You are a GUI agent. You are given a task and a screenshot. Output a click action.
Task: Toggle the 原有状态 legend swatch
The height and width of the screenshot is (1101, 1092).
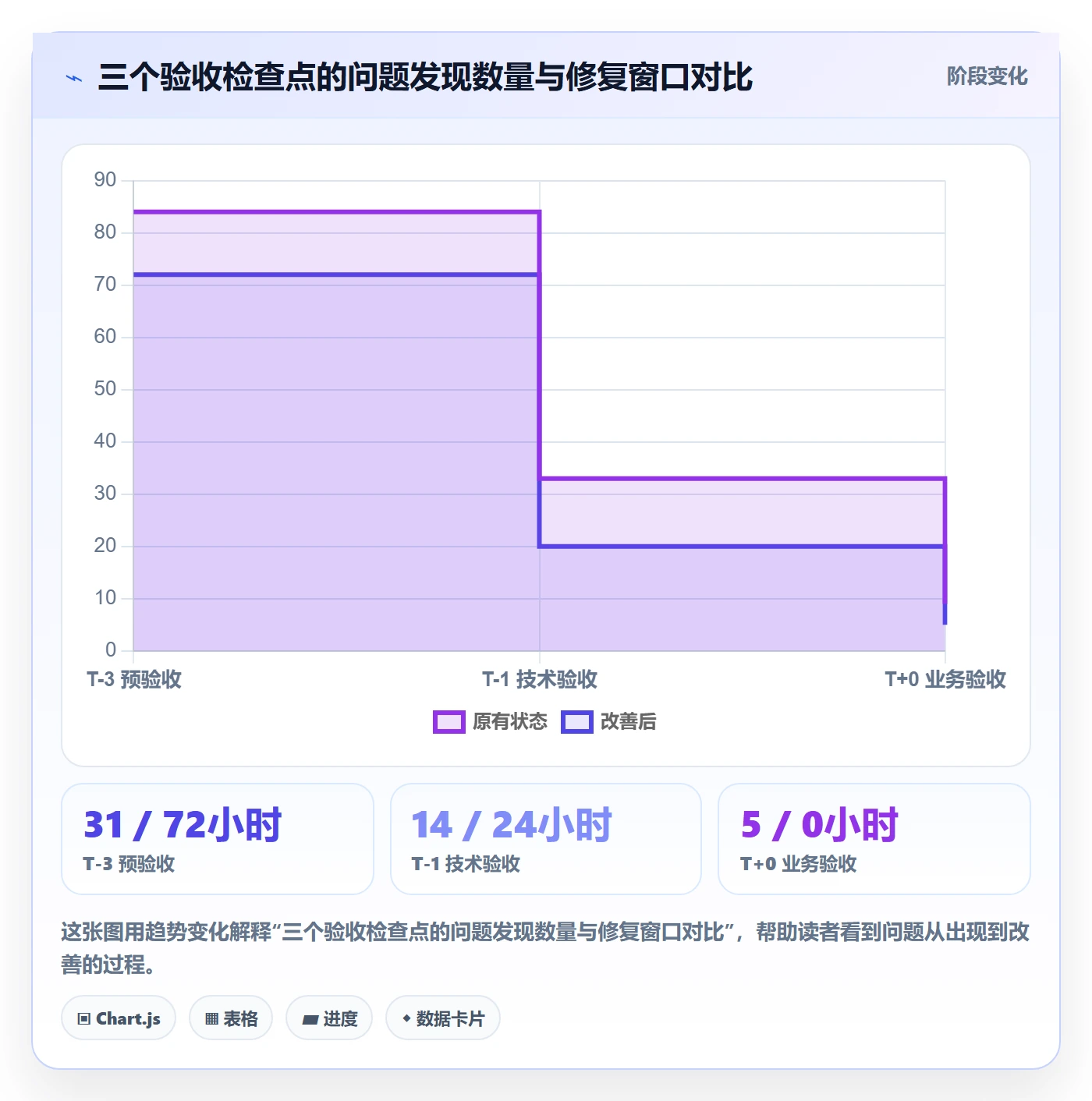point(448,722)
